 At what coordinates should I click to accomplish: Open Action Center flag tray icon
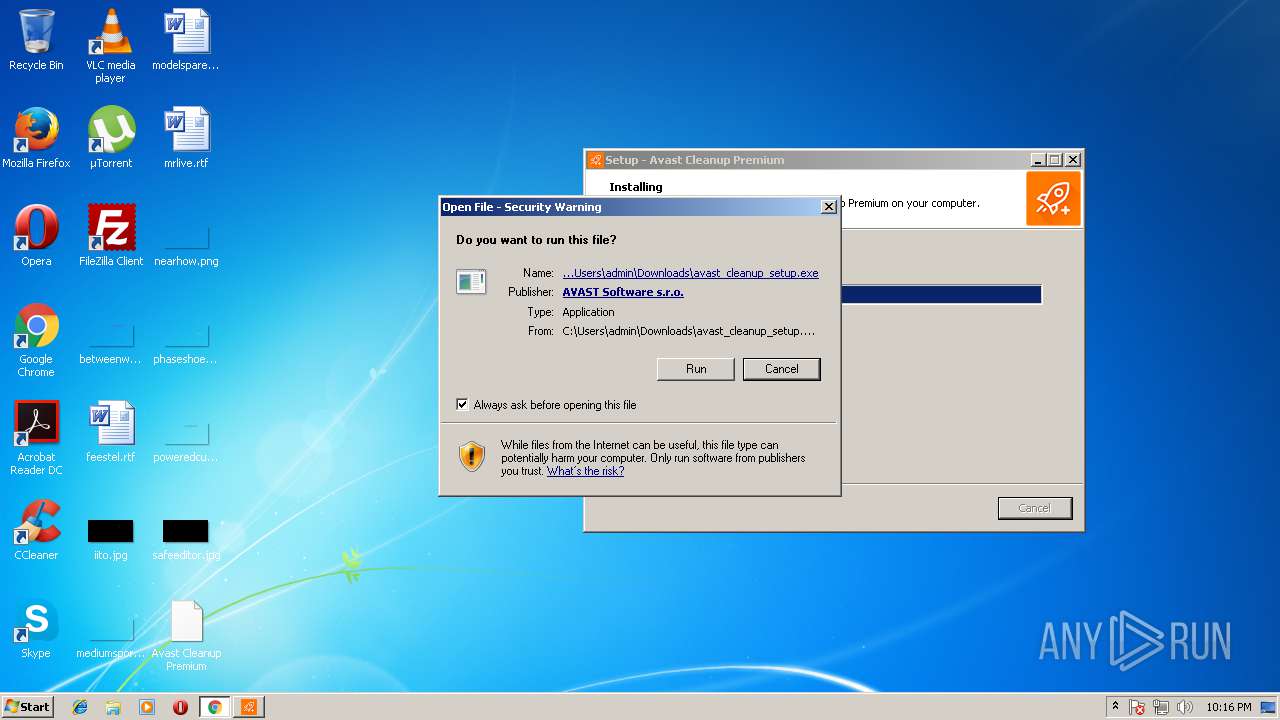[x=1137, y=707]
